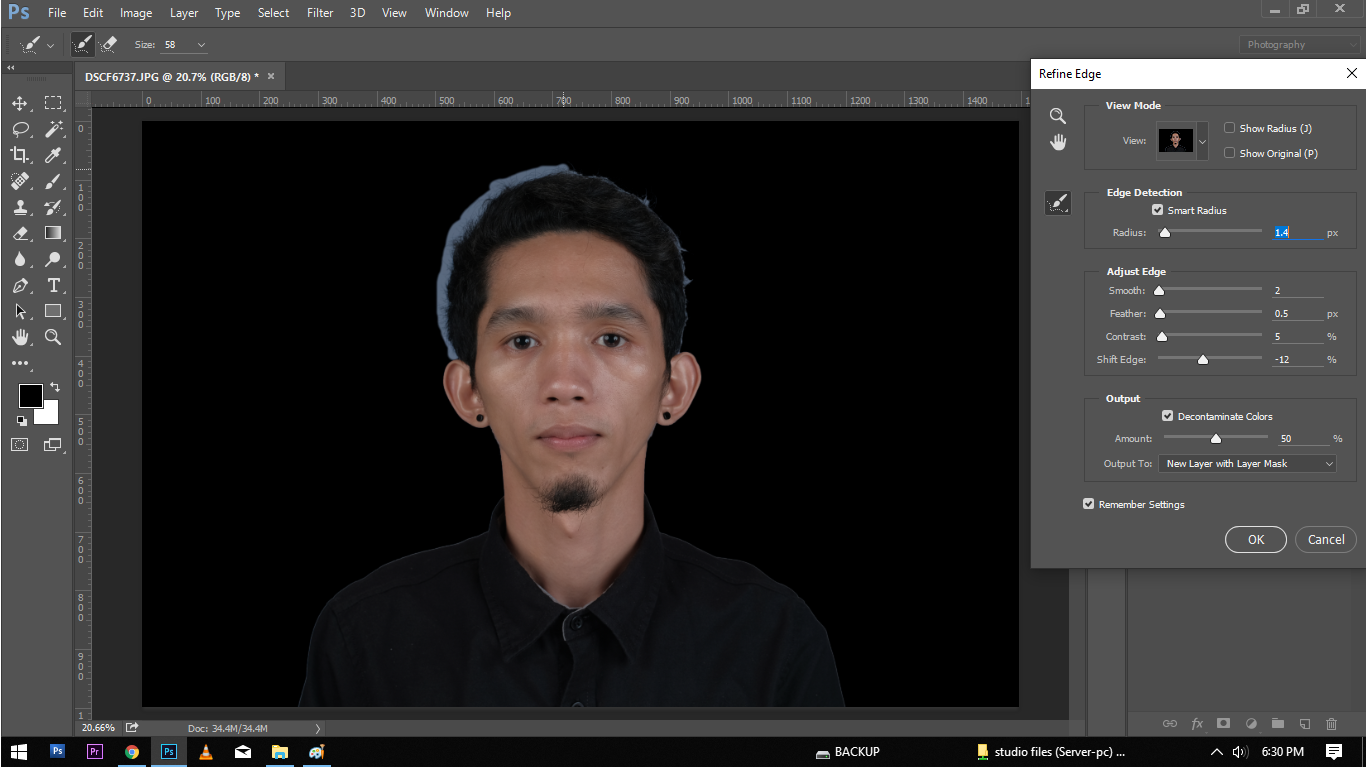Open the Output To dropdown

1246,464
